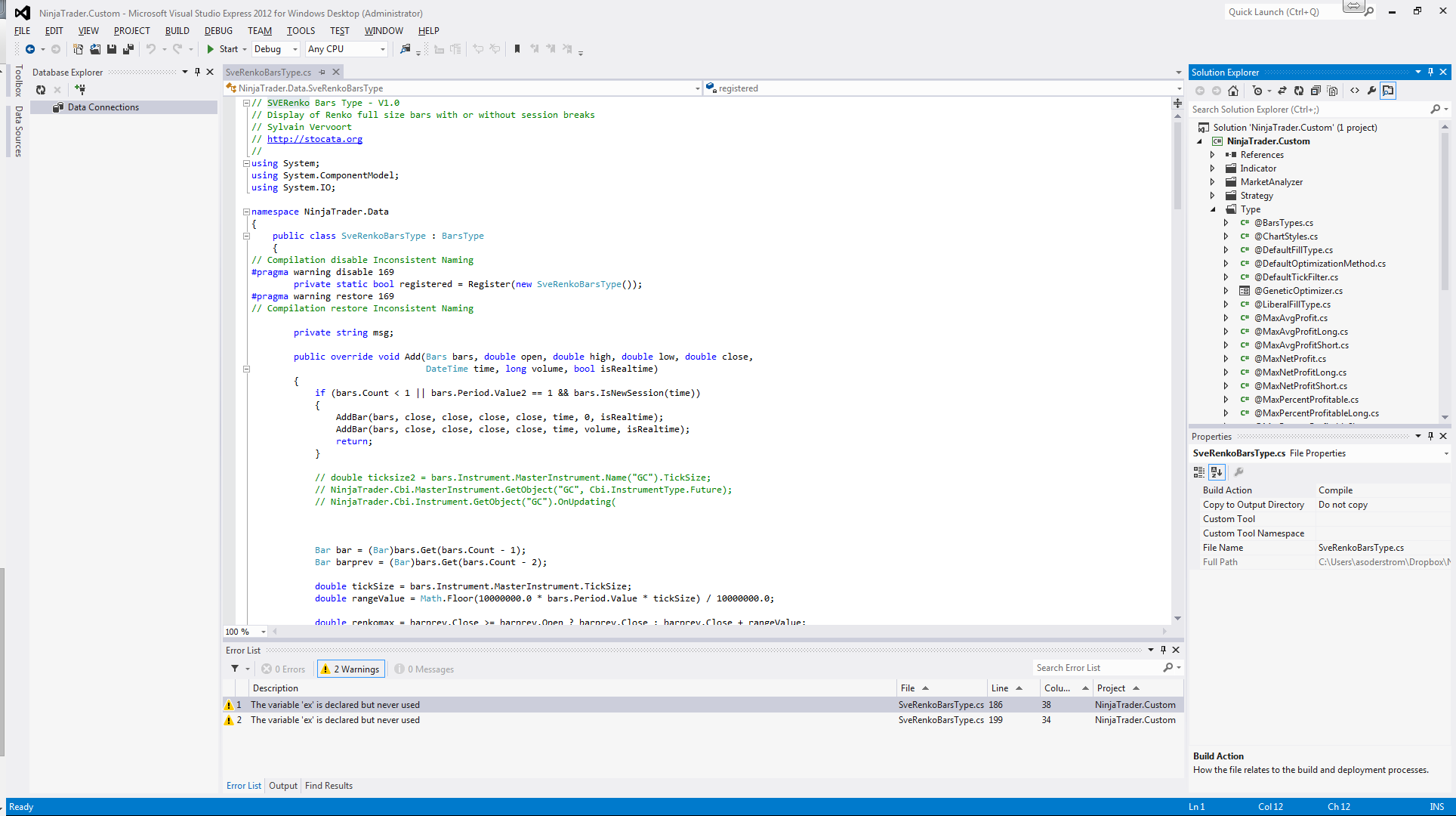Click Connect to Database icon
Screen dimensions: 1456x816
(80, 90)
